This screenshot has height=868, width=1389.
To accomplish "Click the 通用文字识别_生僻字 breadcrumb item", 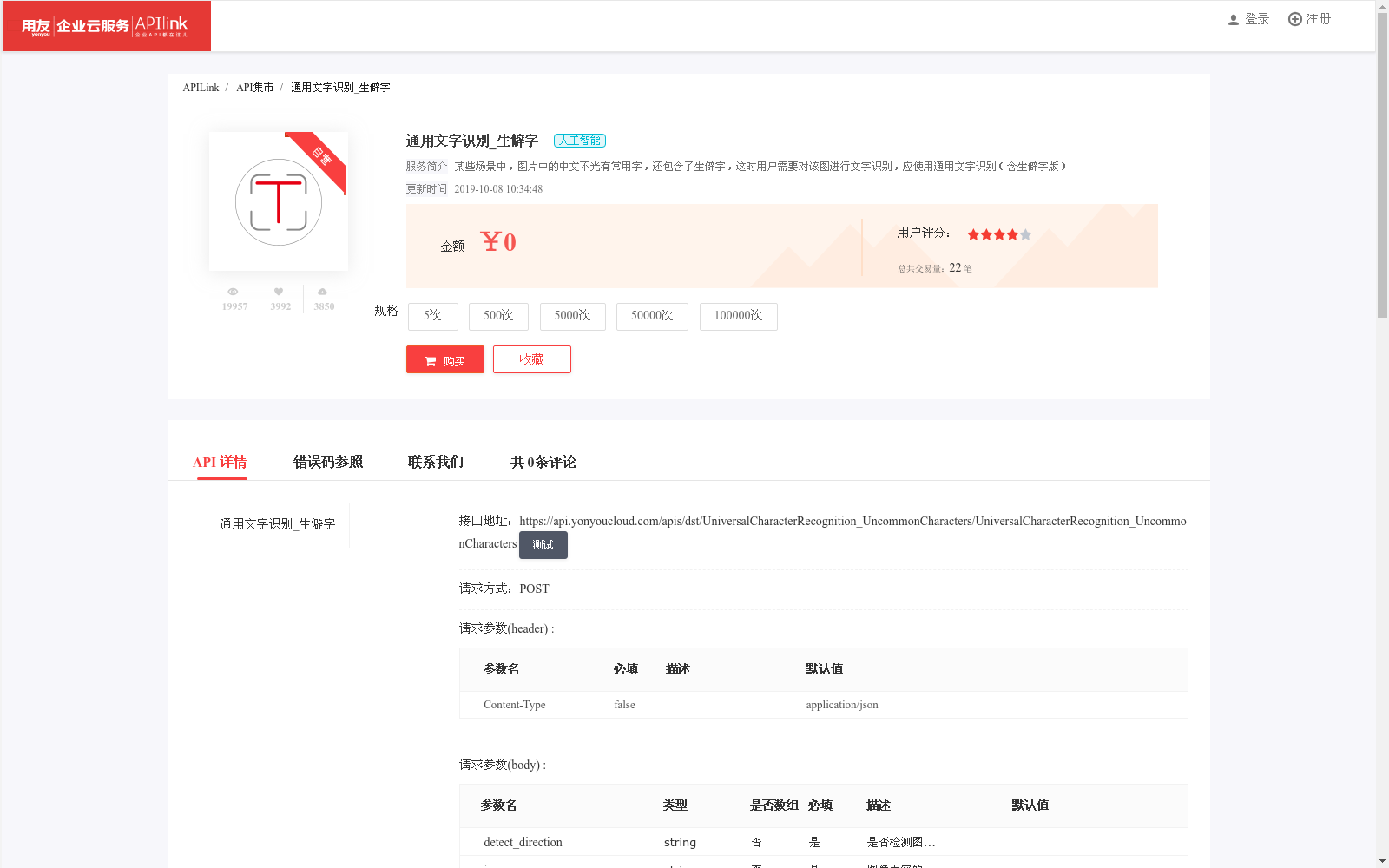I will tap(340, 88).
